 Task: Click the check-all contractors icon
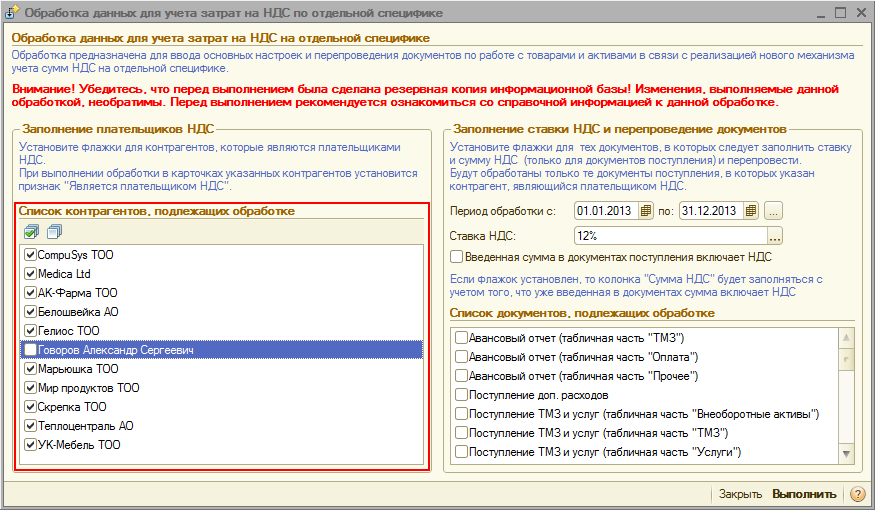pyautogui.click(x=31, y=232)
